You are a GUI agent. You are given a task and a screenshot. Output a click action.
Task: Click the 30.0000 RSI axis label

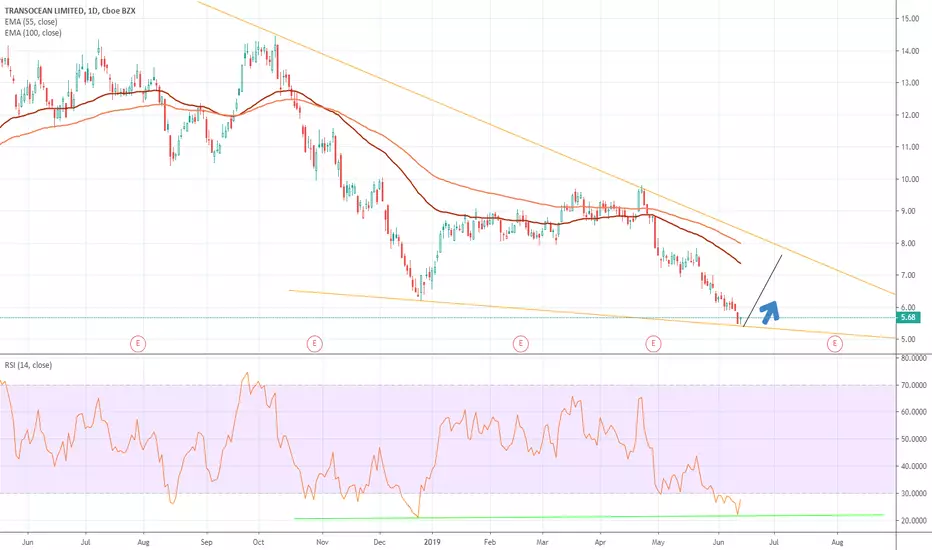914,494
